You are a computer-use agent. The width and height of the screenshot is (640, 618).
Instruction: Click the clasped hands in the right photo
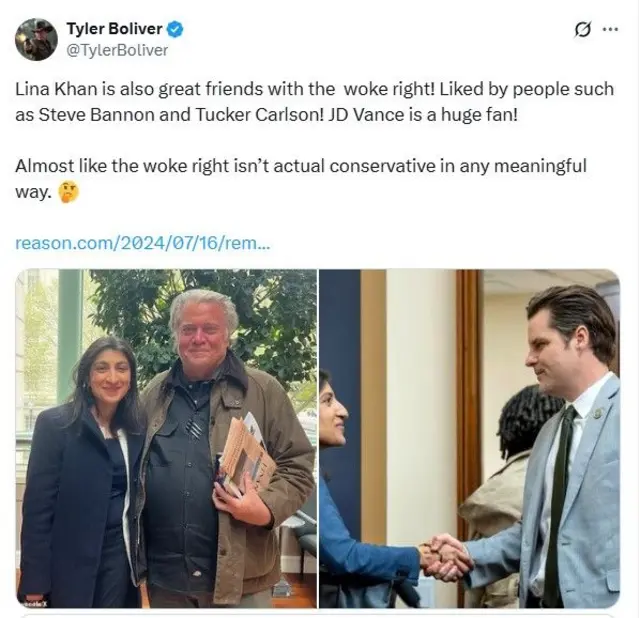[447, 558]
